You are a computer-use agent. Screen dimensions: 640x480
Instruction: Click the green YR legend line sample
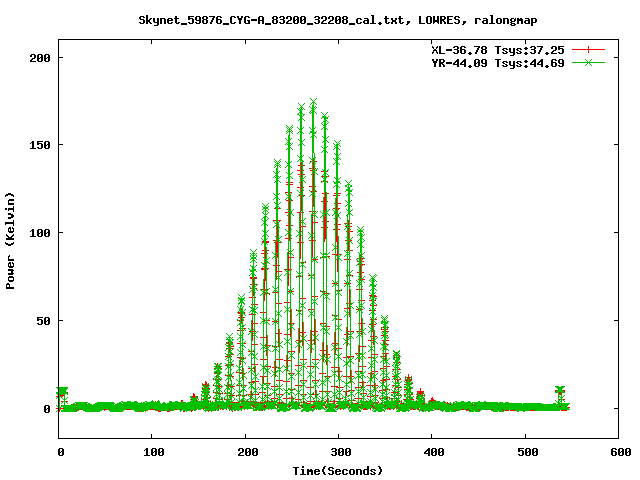coord(588,62)
